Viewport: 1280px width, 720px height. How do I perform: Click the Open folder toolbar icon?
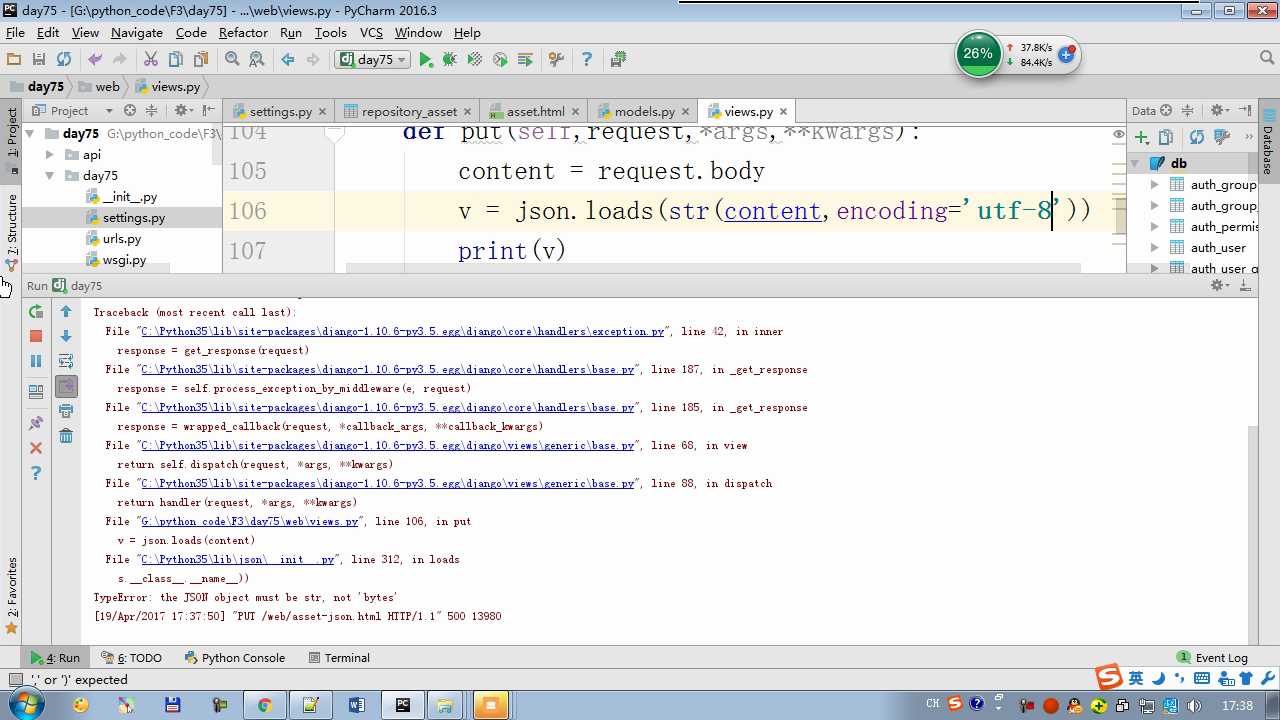pos(14,60)
